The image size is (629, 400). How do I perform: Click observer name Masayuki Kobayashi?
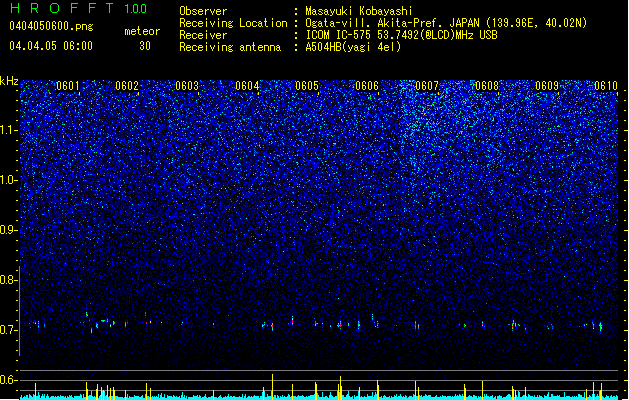point(359,11)
